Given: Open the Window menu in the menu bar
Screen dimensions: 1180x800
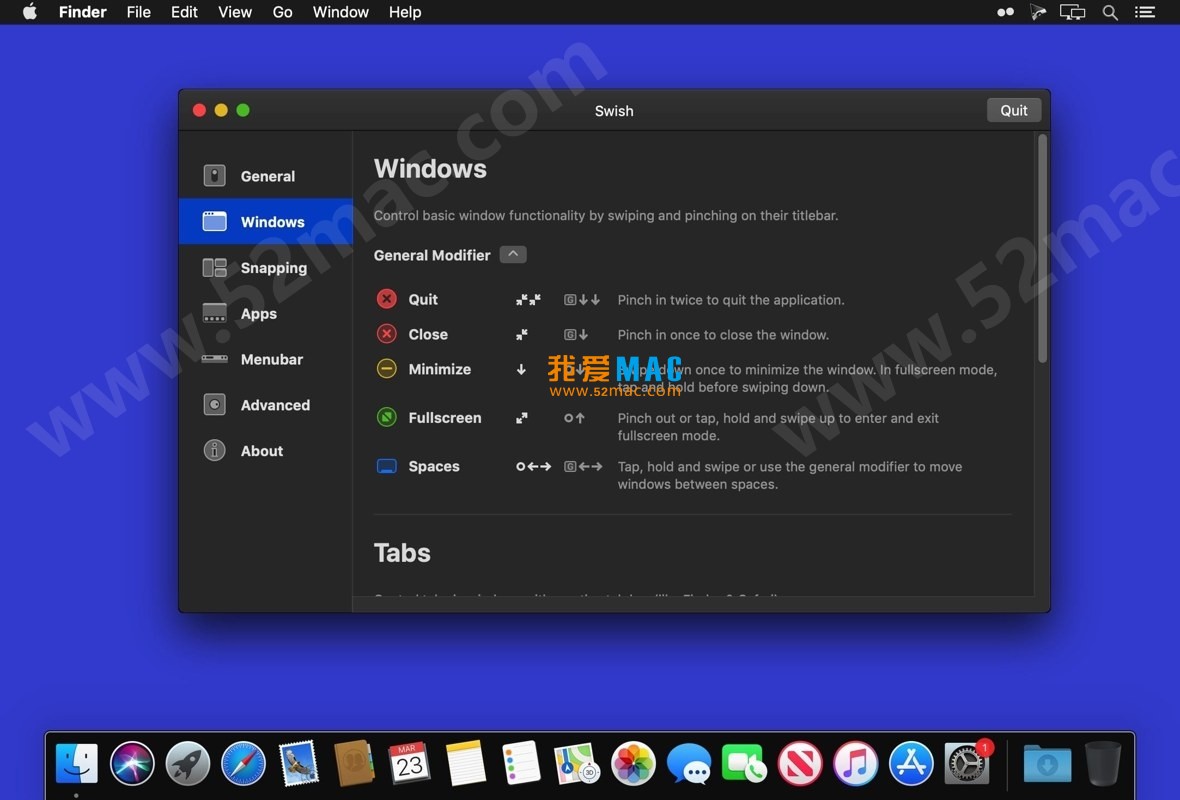Looking at the screenshot, I should pos(341,12).
